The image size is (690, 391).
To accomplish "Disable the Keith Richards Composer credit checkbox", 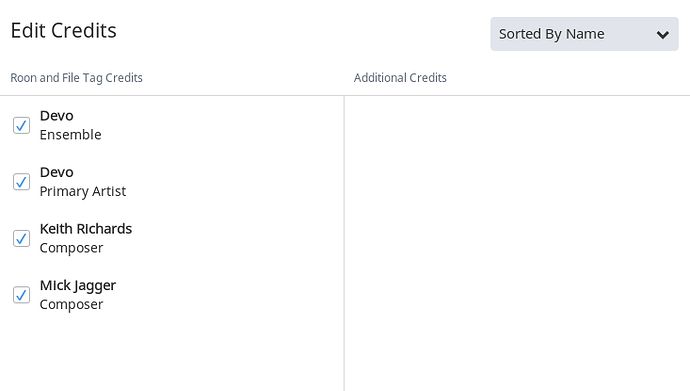I will [x=21, y=238].
